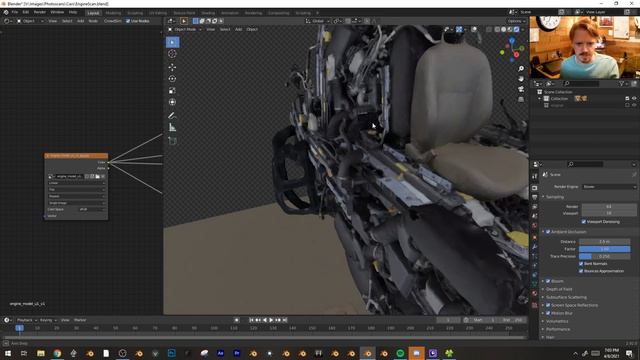640x360 pixels.
Task: Expand the Subsurface Scattering panel
Action: [x=566, y=297]
